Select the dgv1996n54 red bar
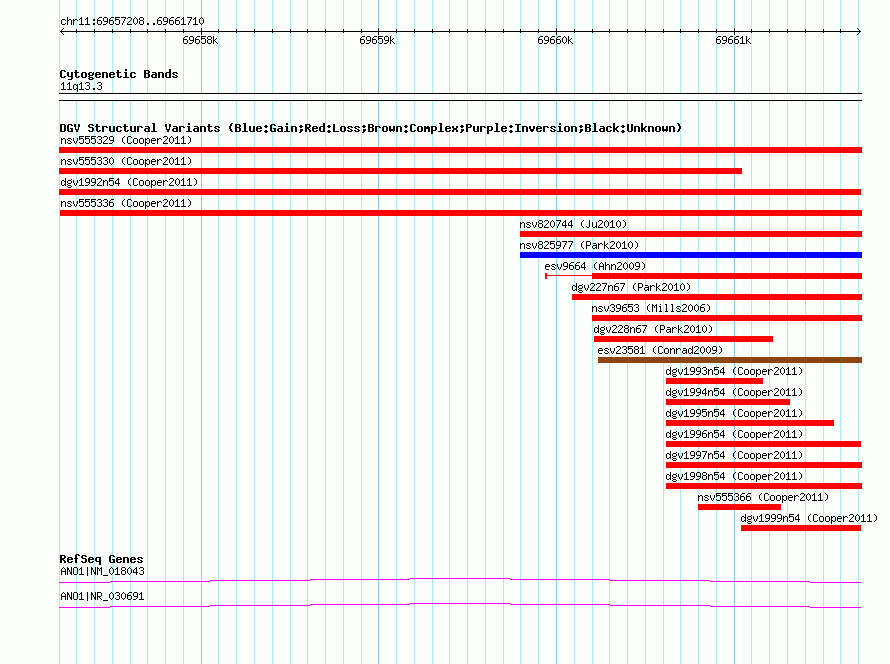The height and width of the screenshot is (664, 890). point(763,444)
